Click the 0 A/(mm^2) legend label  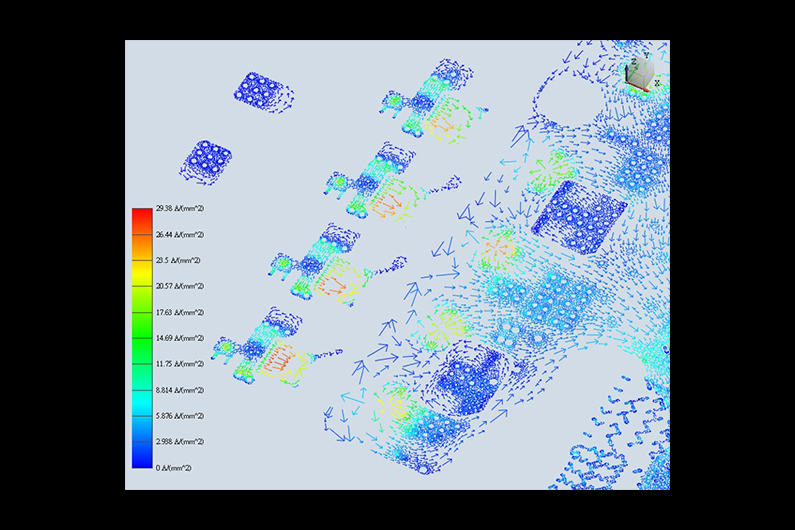tap(174, 468)
